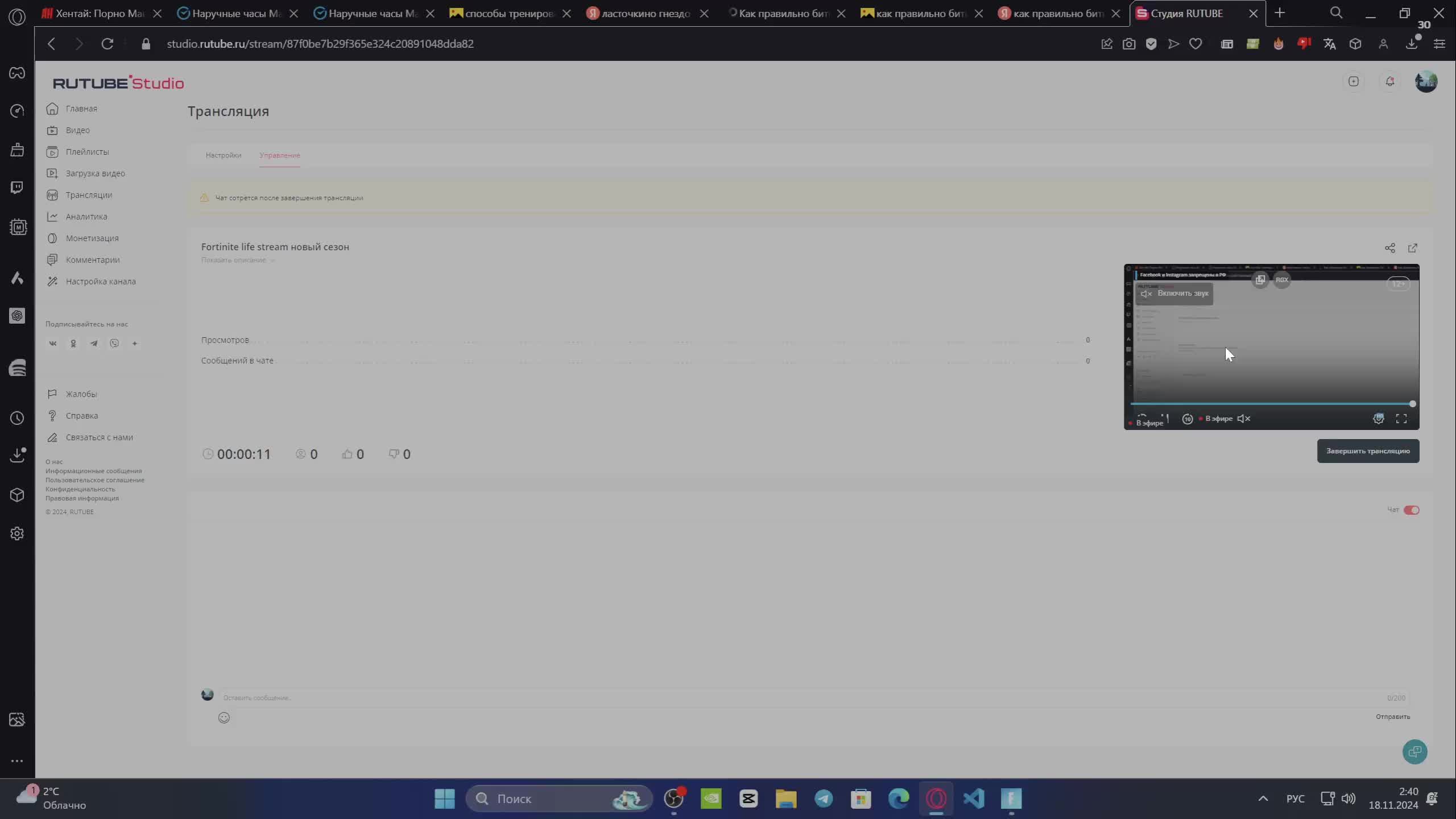
Task: Reload the page with the browser refresh button
Action: tap(107, 44)
